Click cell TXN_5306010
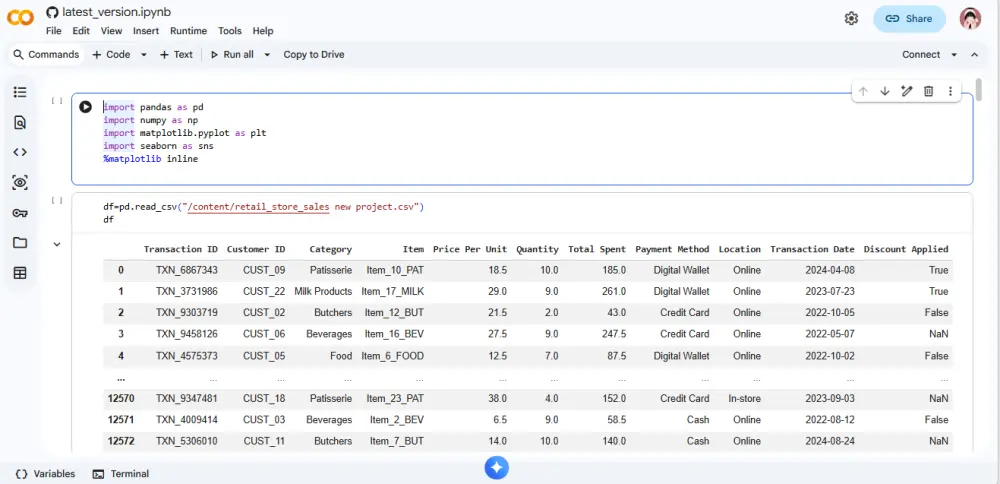Screen dimensions: 1000x484 [x=186, y=441]
